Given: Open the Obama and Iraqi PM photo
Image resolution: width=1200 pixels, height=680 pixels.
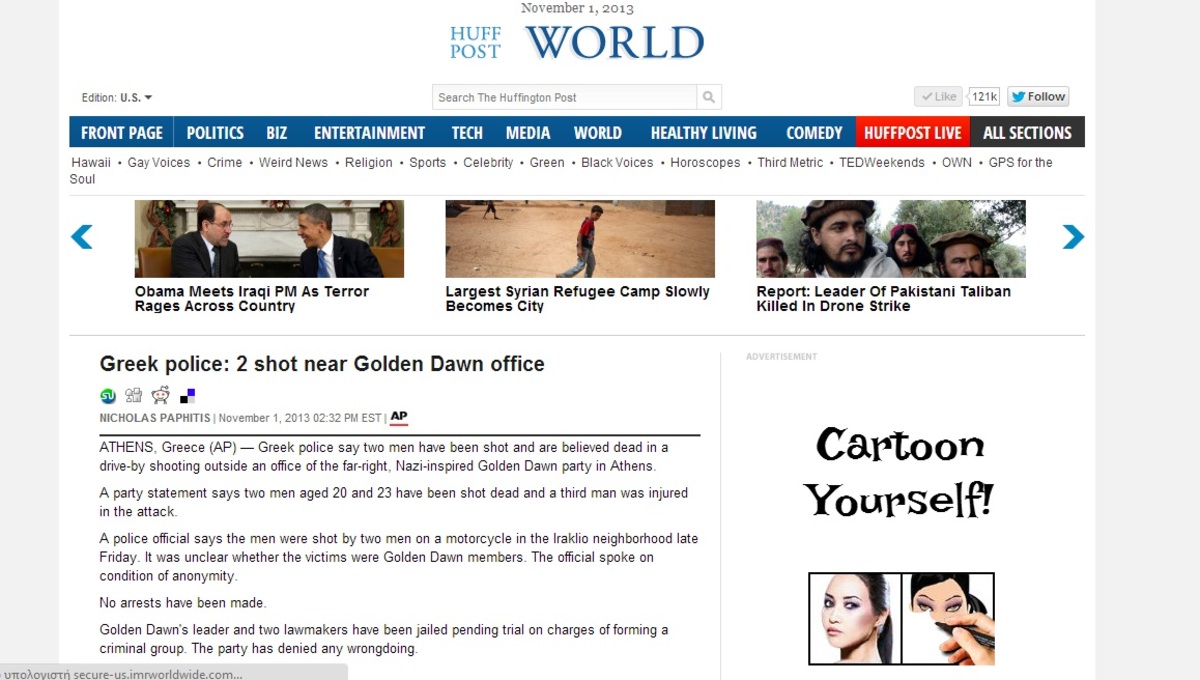Looking at the screenshot, I should click(x=269, y=239).
